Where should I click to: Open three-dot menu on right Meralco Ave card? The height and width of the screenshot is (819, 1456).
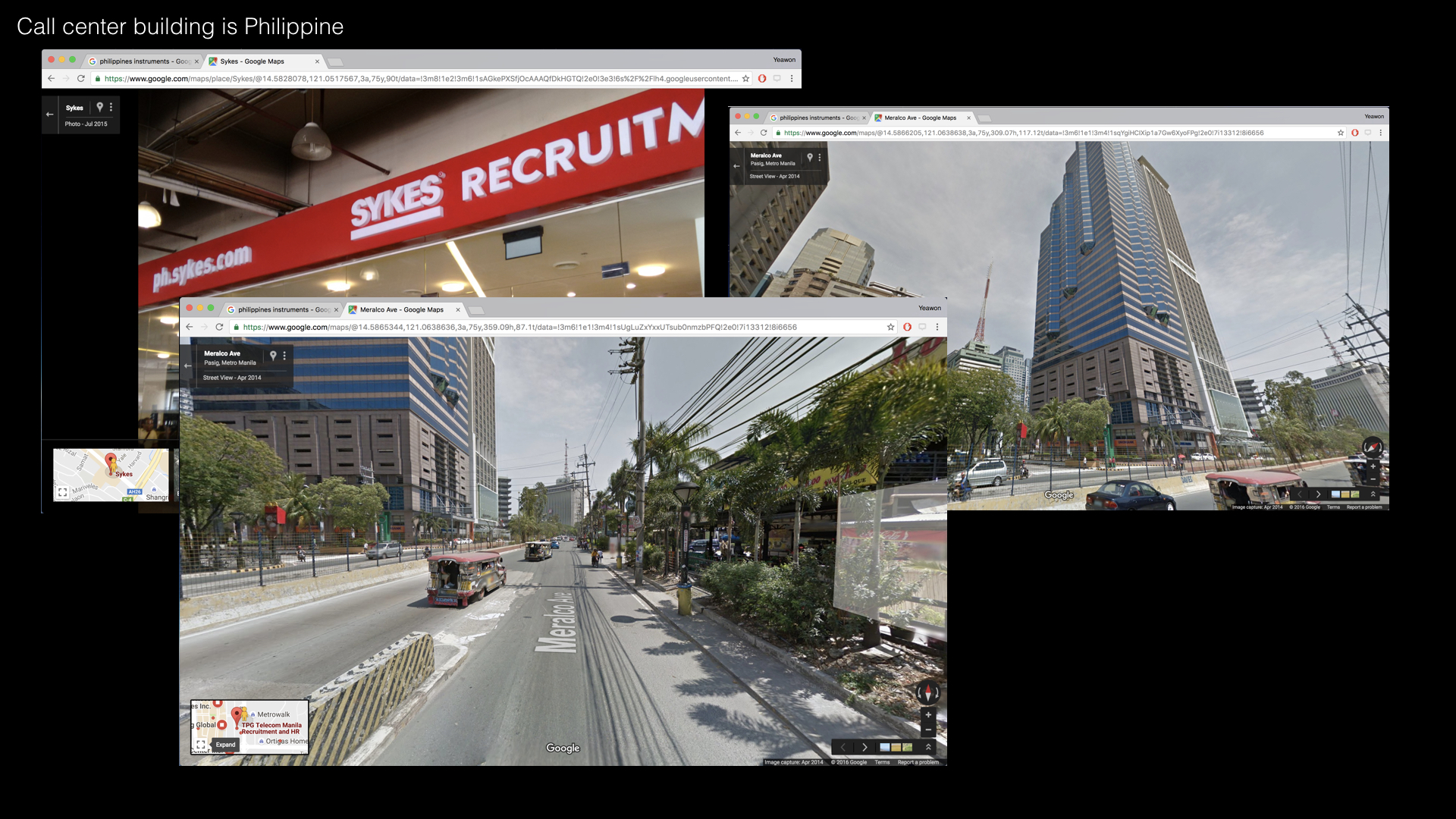tap(820, 157)
